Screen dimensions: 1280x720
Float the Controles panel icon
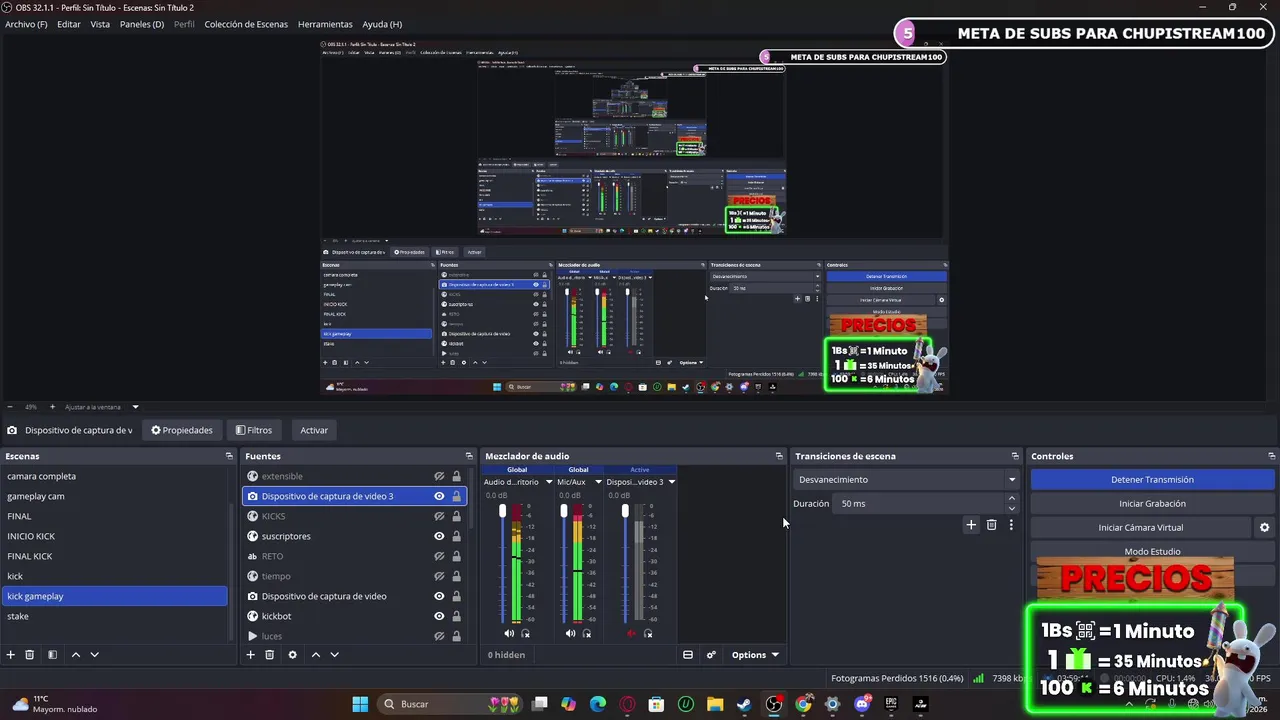tap(1271, 456)
